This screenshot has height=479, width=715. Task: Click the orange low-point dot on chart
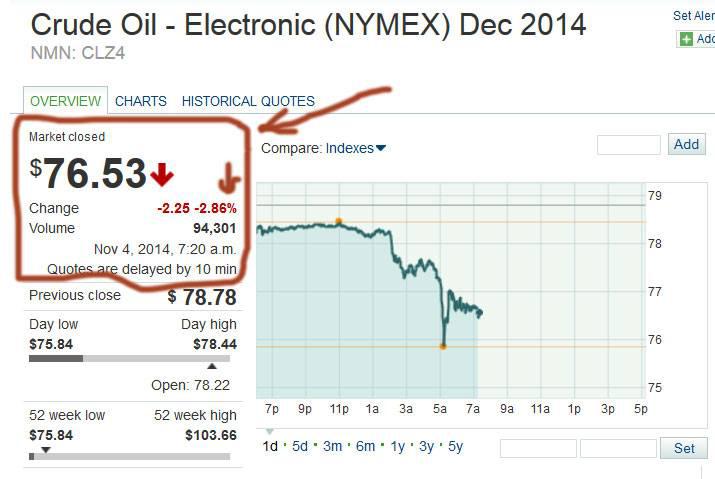click(443, 346)
